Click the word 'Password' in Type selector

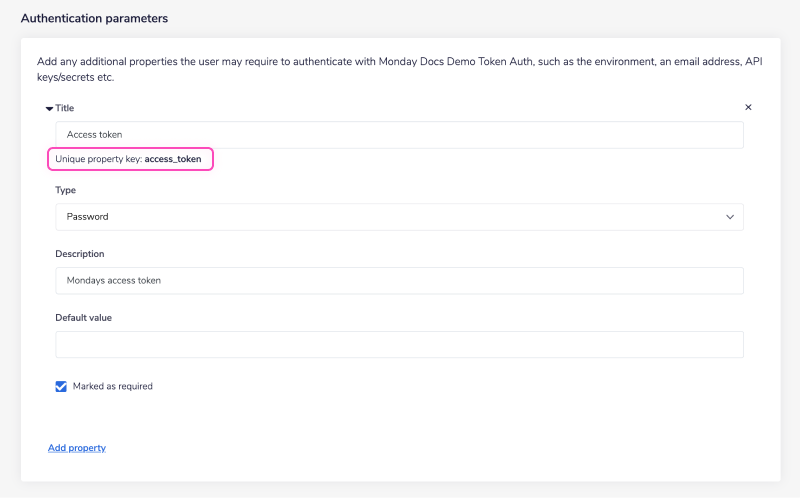[88, 217]
